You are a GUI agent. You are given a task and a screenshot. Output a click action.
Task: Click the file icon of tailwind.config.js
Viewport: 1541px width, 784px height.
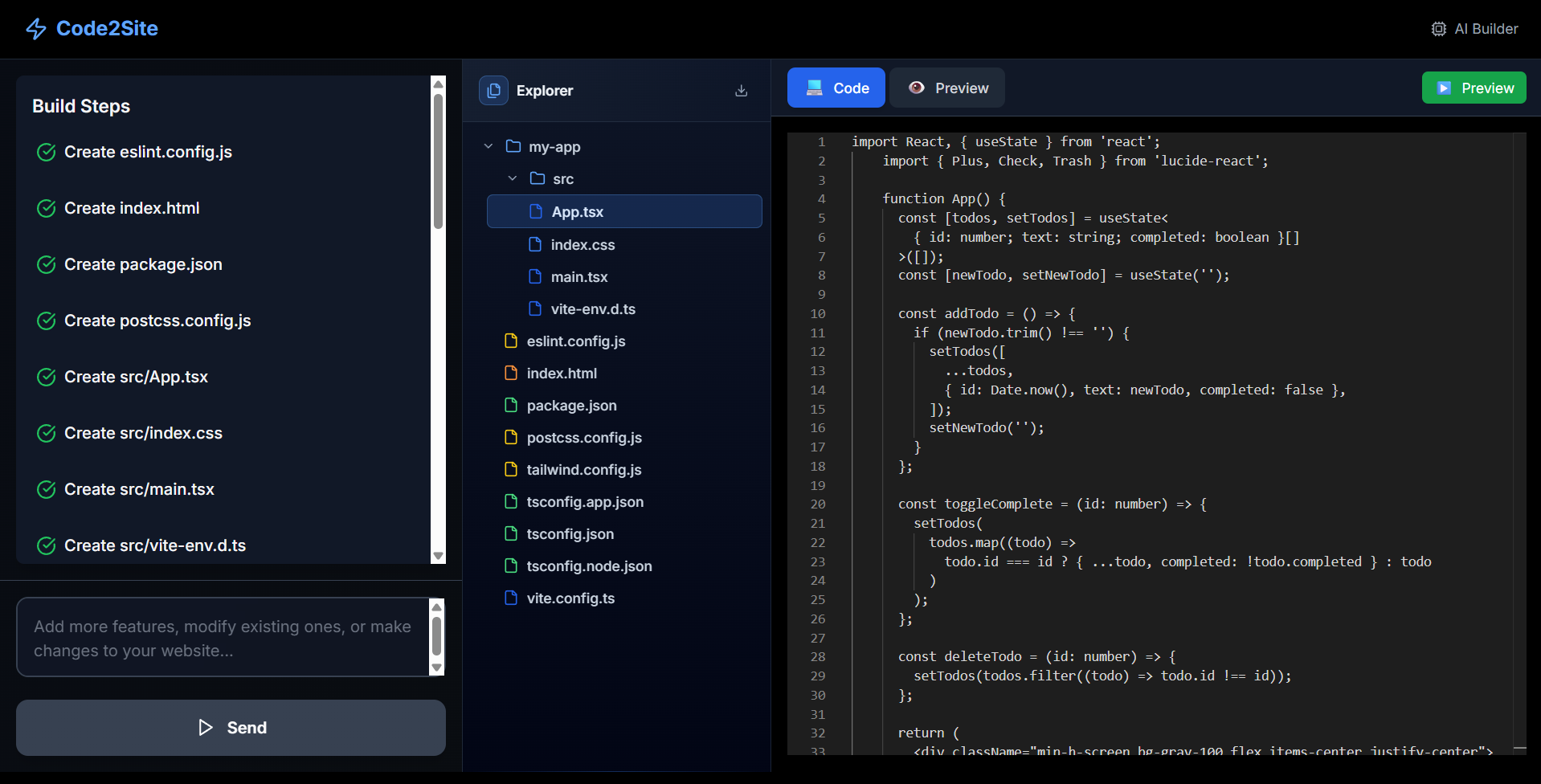511,469
